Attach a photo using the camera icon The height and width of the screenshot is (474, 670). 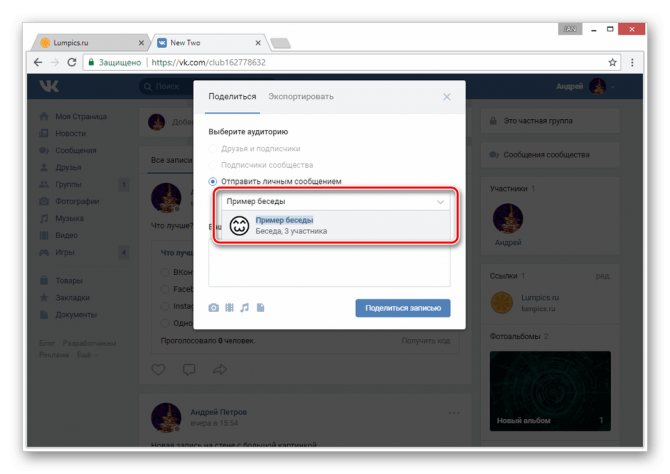point(213,308)
